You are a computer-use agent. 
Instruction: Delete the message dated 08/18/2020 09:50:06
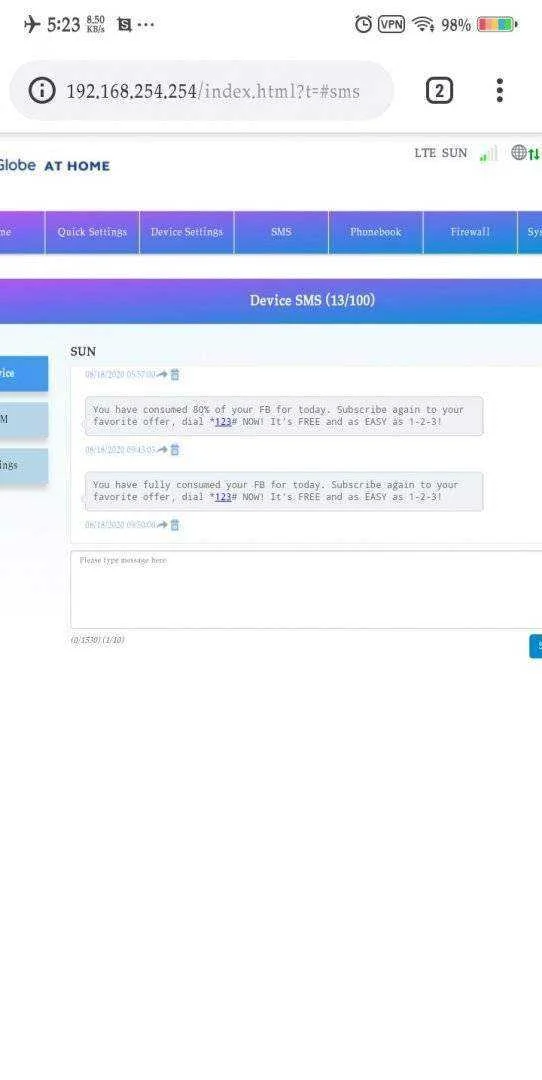coord(175,525)
